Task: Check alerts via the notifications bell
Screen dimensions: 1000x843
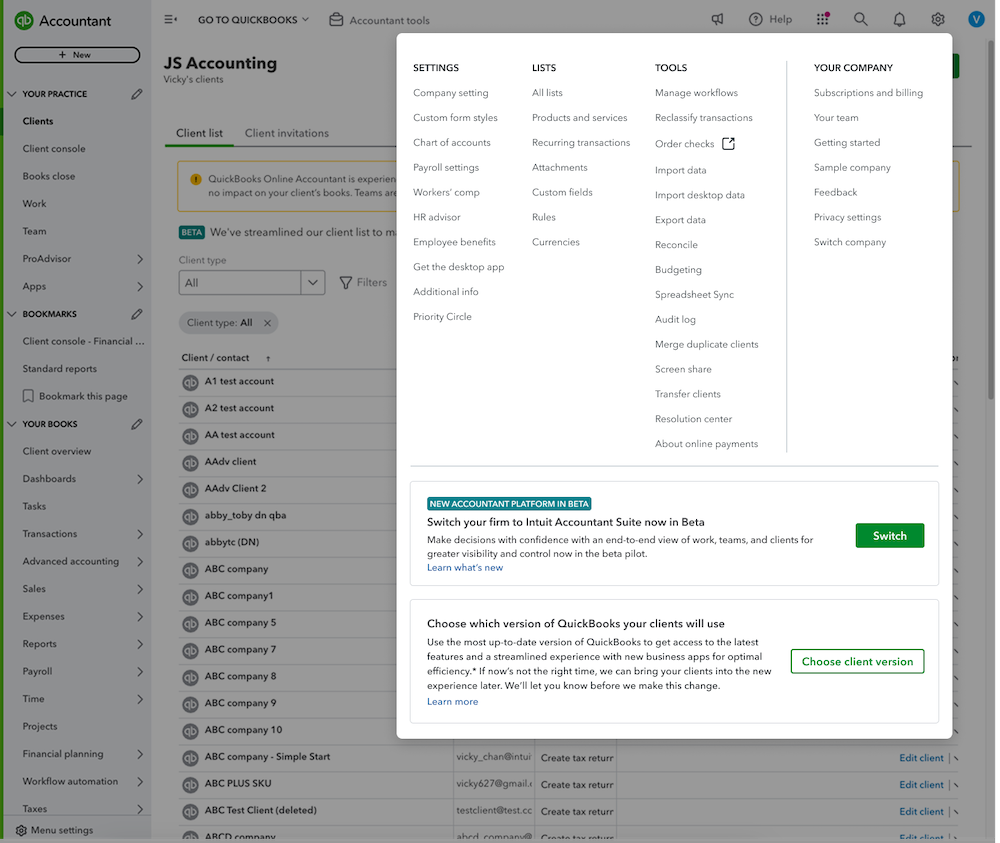Action: (x=899, y=19)
